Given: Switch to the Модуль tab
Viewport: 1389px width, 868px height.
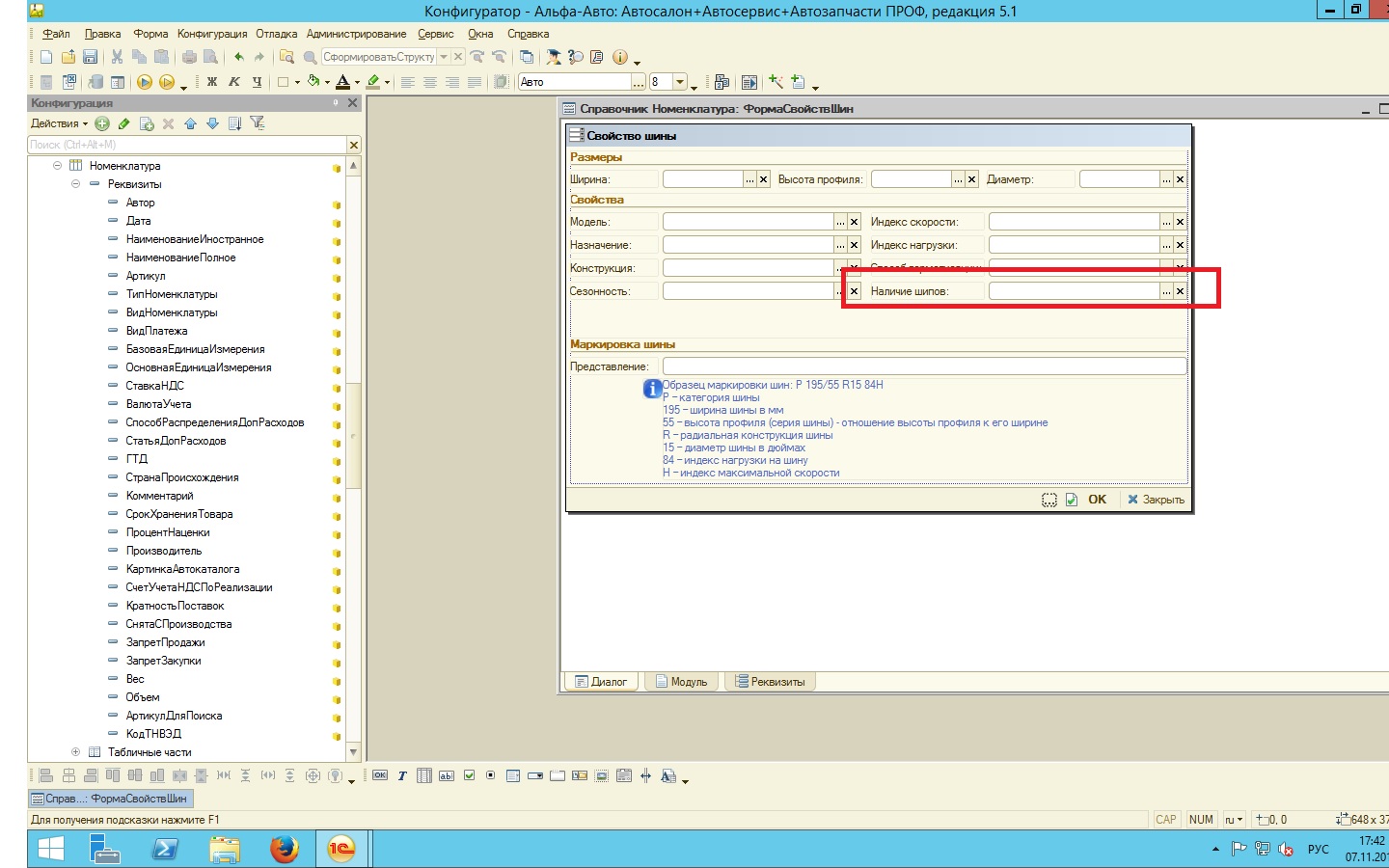Looking at the screenshot, I should [681, 682].
